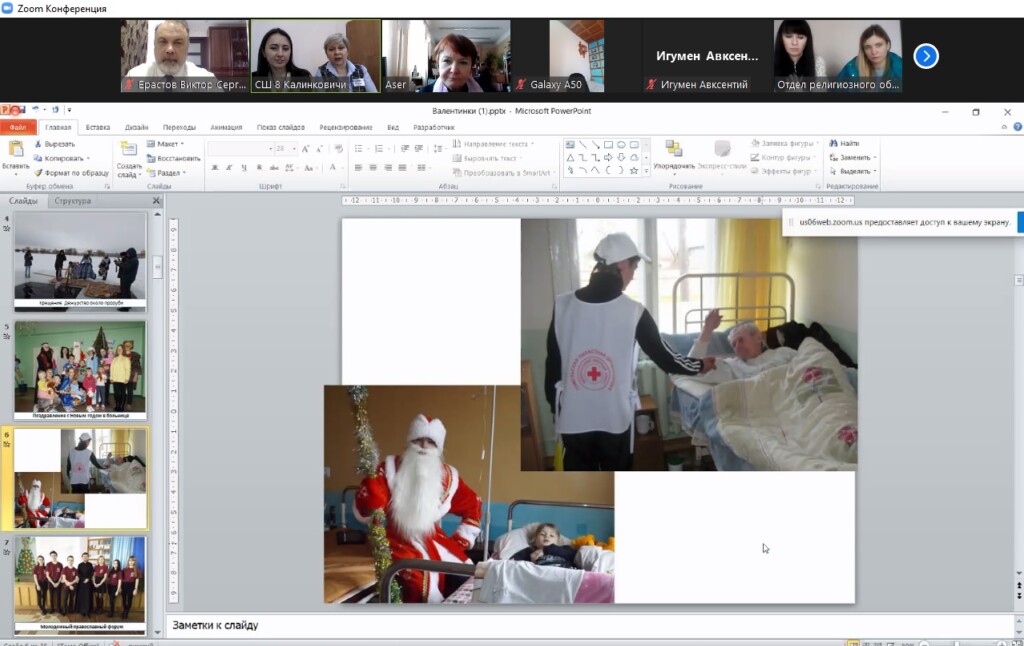Click the Zoom next participants arrow button

pyautogui.click(x=925, y=56)
